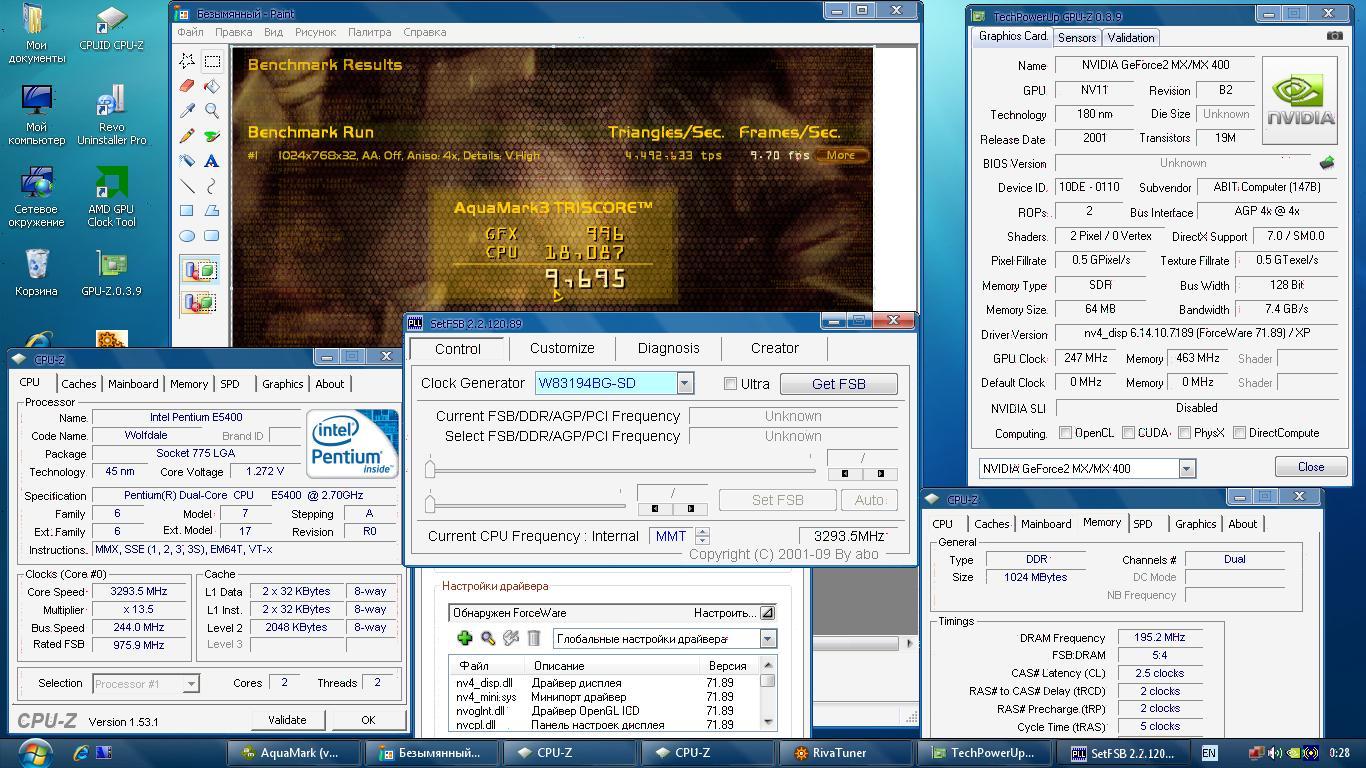Click the Validate button in CPU-Z

287,719
